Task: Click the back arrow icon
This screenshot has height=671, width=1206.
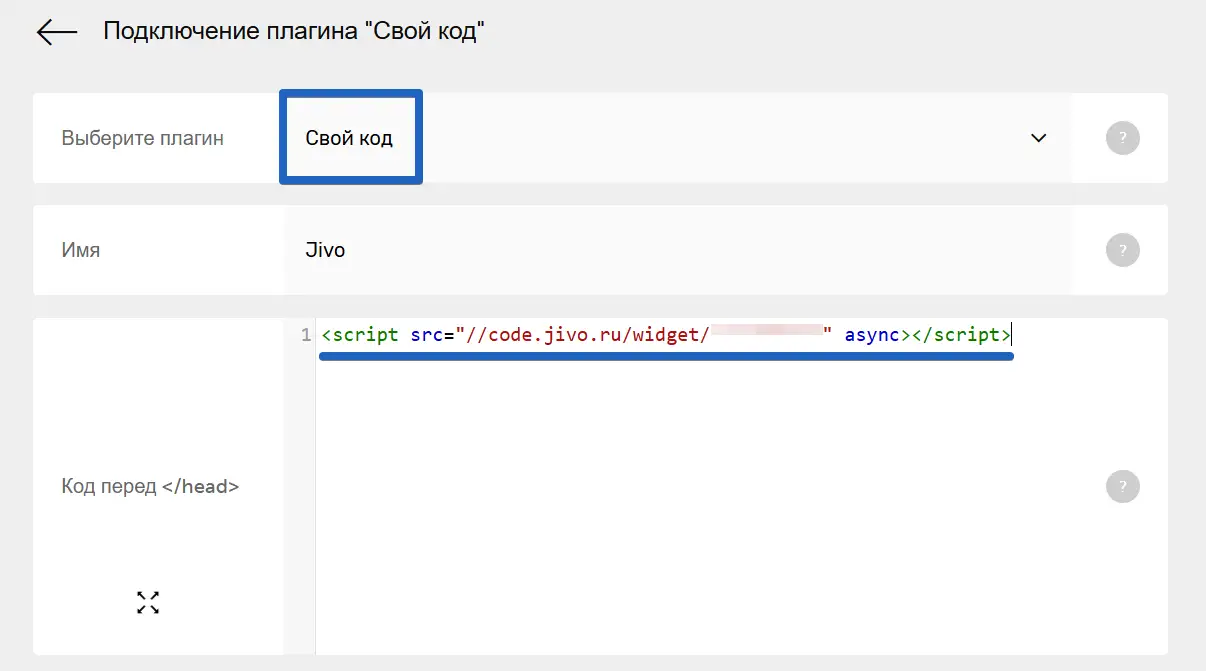Action: [x=57, y=32]
